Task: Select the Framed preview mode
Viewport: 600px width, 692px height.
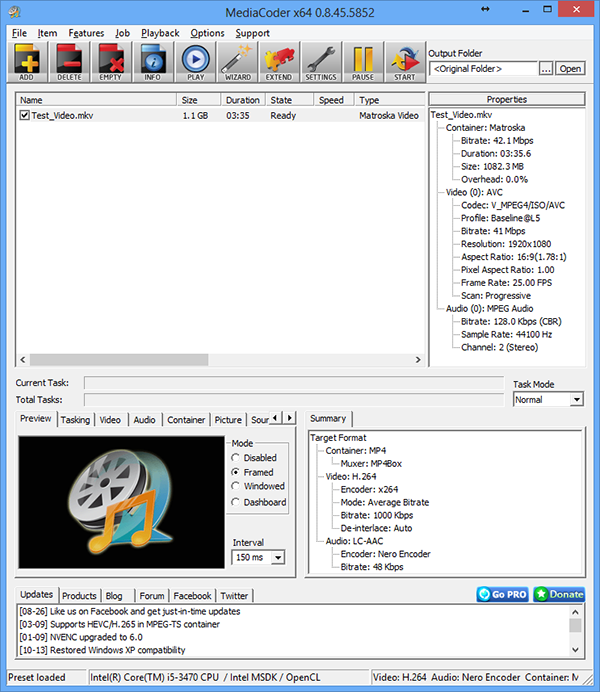Action: [236, 472]
